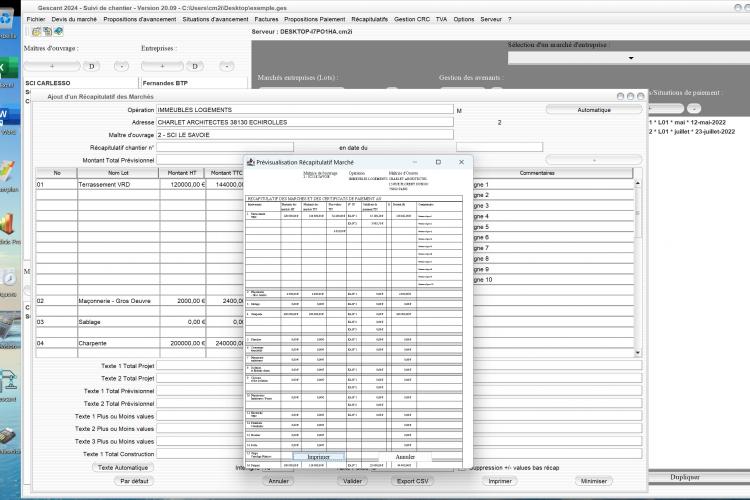Open the TVA menu
The image size is (750, 500).
441,19
